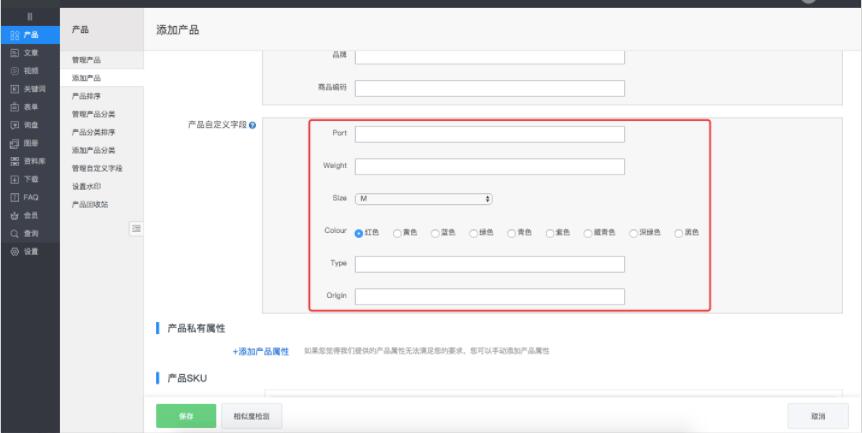Open the 资料库 library section

click(29, 160)
